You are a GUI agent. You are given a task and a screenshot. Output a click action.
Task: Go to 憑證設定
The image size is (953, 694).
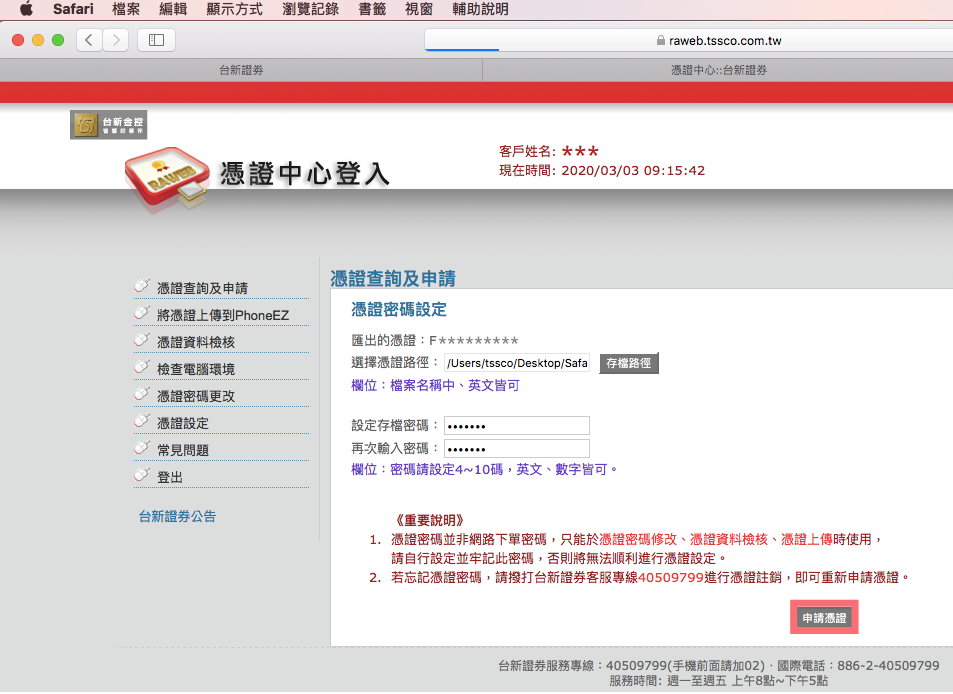(x=183, y=423)
